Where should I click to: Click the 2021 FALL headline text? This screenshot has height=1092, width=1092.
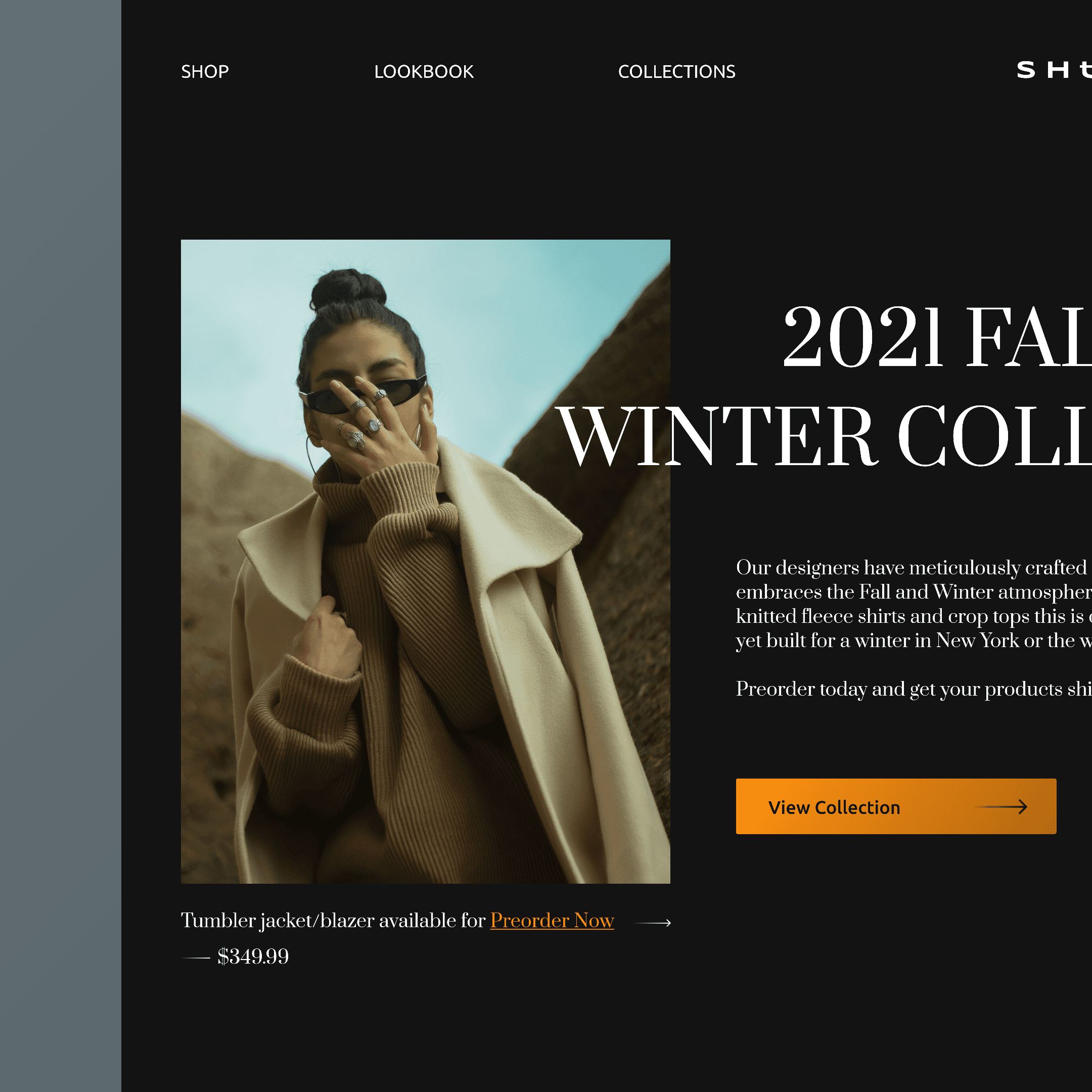coord(937,337)
